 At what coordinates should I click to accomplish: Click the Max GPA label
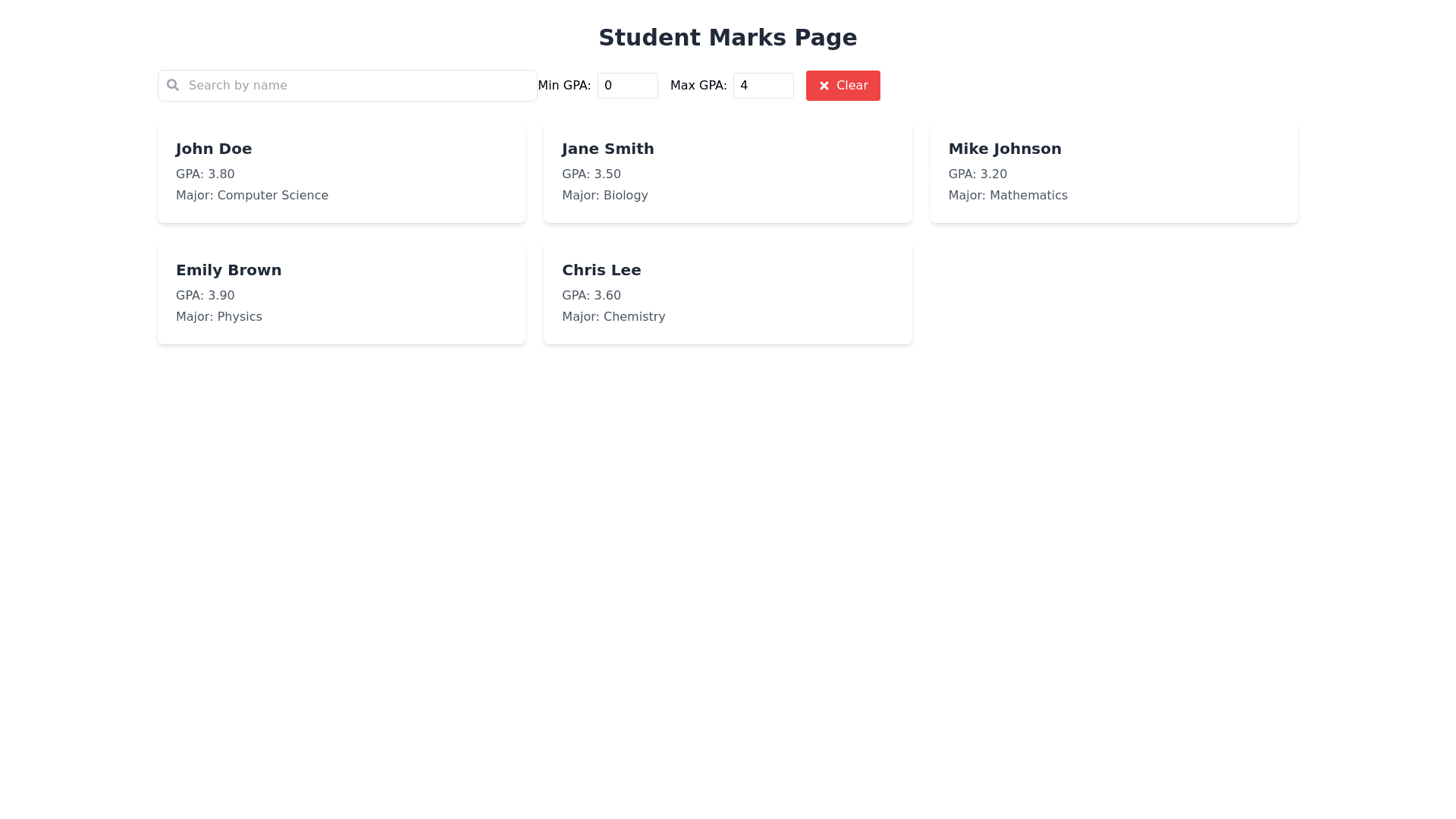(x=698, y=86)
